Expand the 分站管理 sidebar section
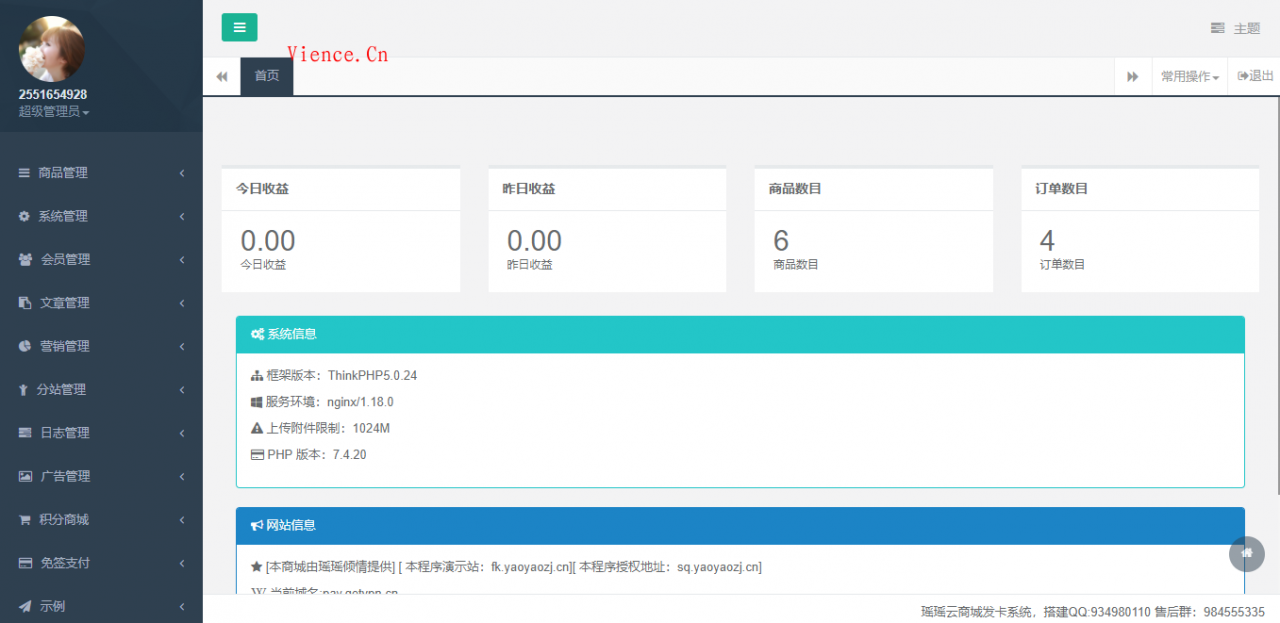 [x=100, y=389]
